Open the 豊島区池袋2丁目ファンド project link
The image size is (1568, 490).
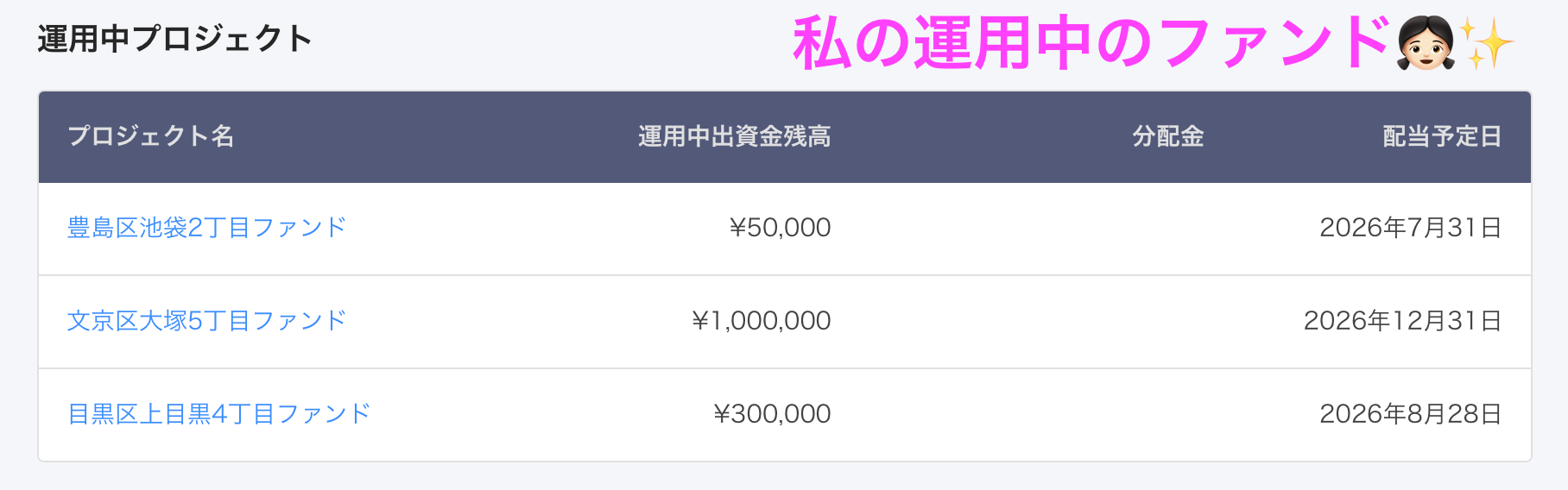click(x=206, y=228)
